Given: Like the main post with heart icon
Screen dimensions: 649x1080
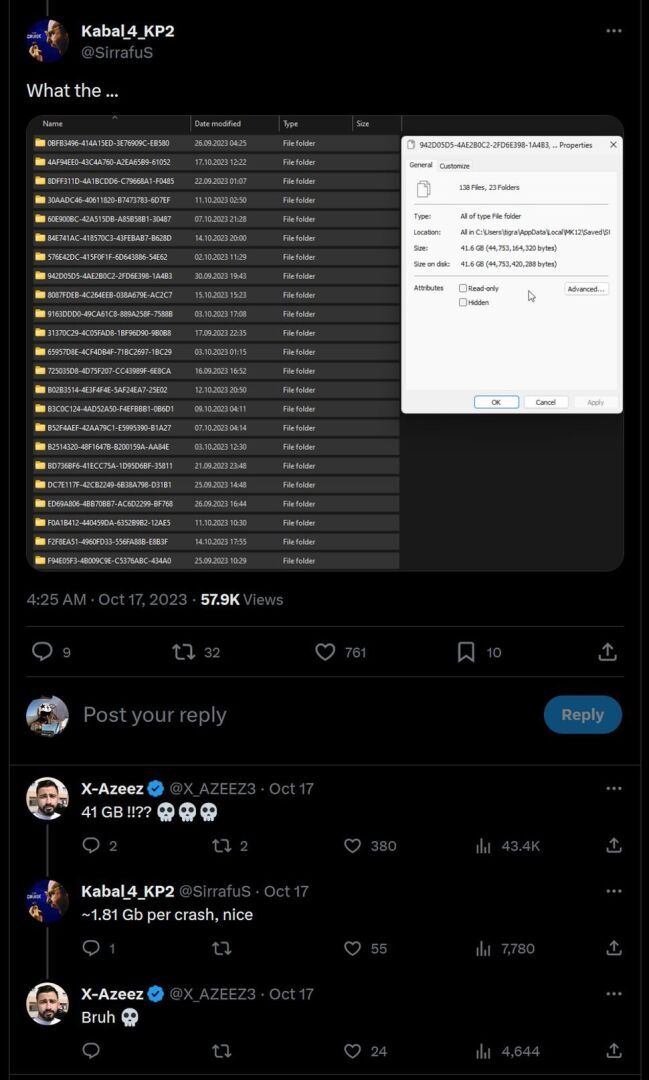Looking at the screenshot, I should (326, 652).
